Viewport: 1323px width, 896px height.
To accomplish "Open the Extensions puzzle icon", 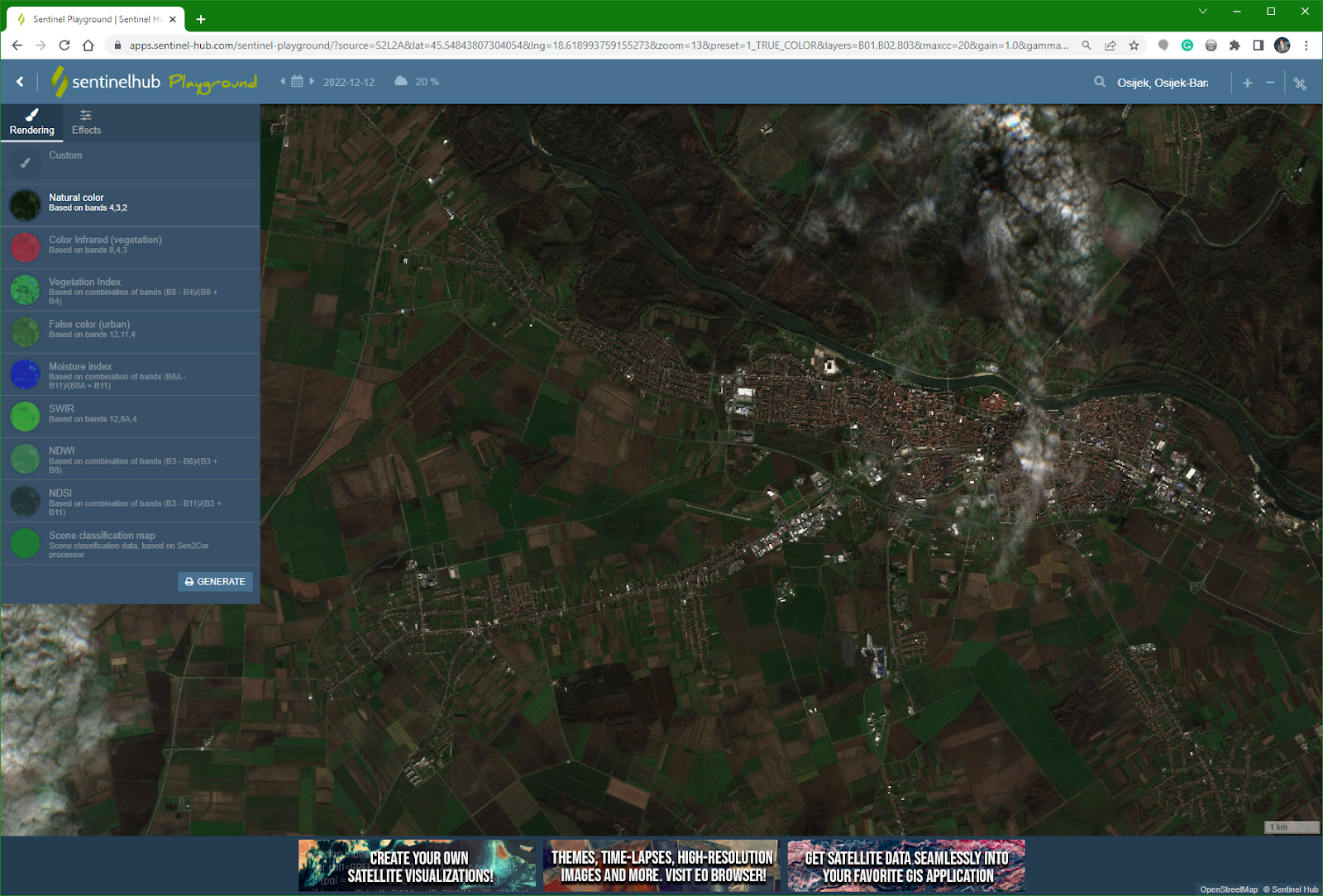I will [x=1235, y=45].
